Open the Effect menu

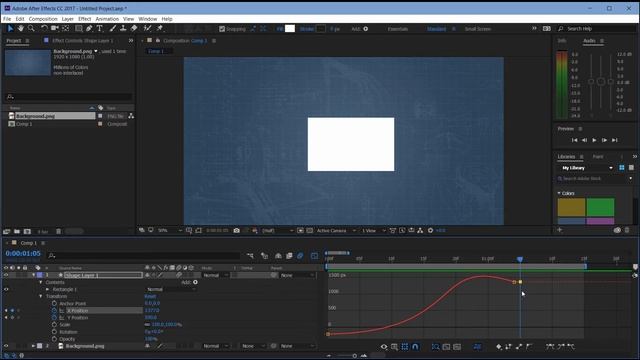(84, 19)
